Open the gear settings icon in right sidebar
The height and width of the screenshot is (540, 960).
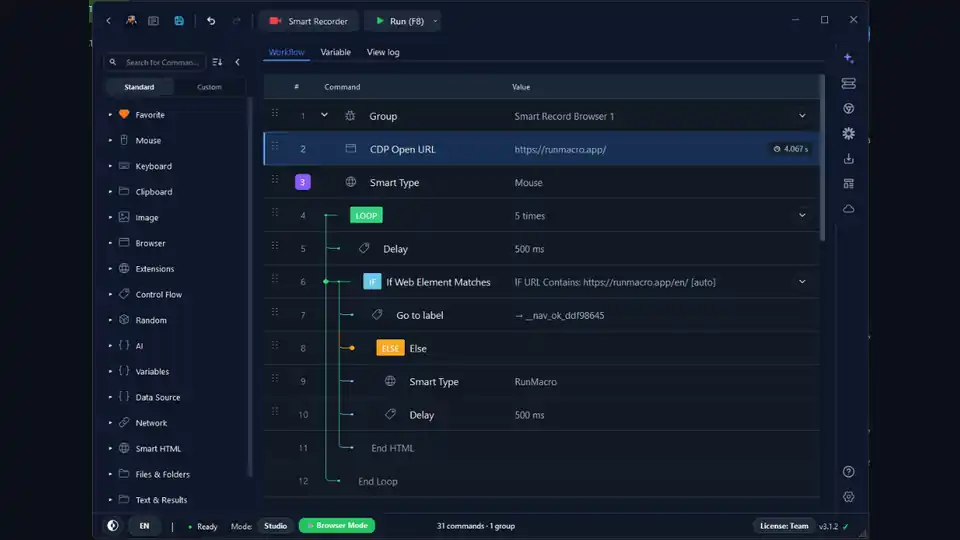click(849, 133)
